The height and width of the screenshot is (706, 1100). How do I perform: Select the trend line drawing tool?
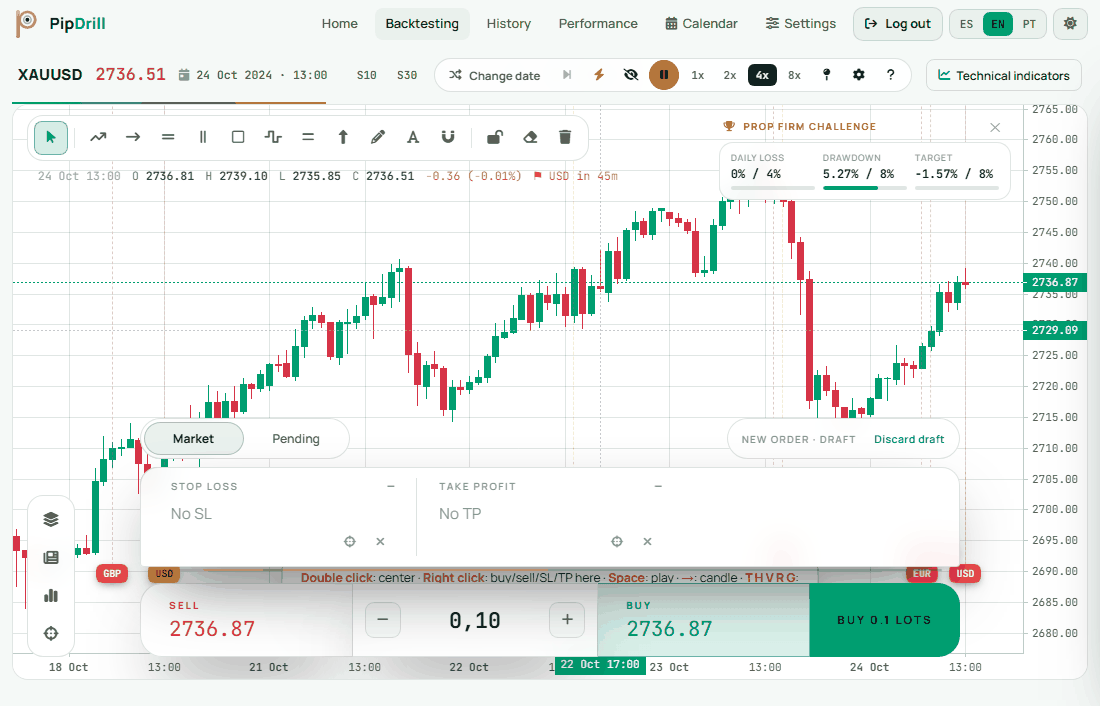[98, 138]
